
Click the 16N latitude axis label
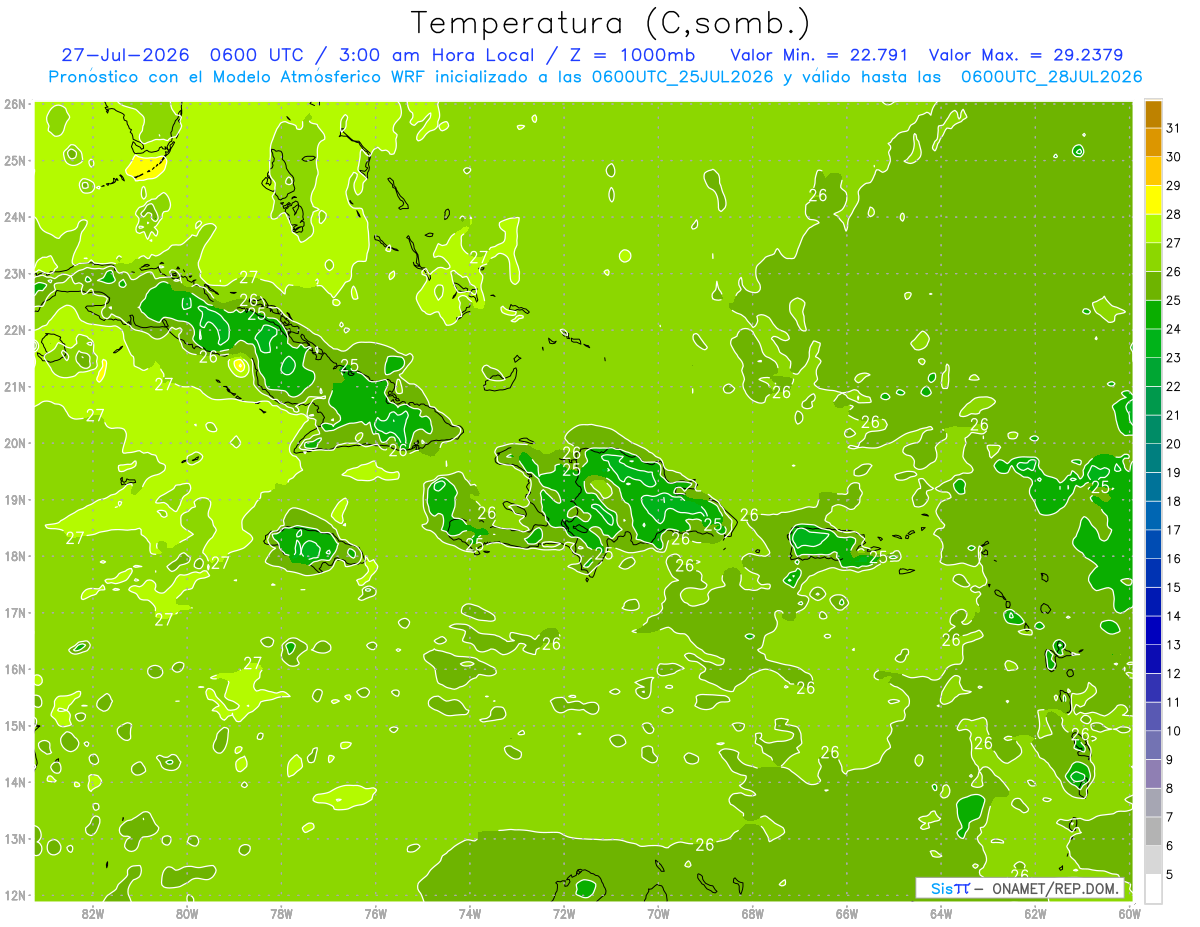[x=16, y=669]
